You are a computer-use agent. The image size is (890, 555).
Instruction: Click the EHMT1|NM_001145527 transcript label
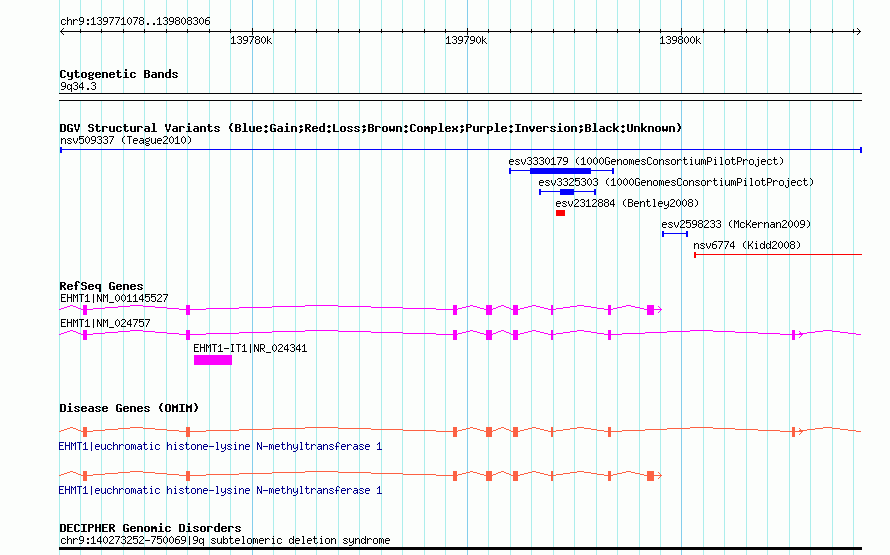coord(114,298)
